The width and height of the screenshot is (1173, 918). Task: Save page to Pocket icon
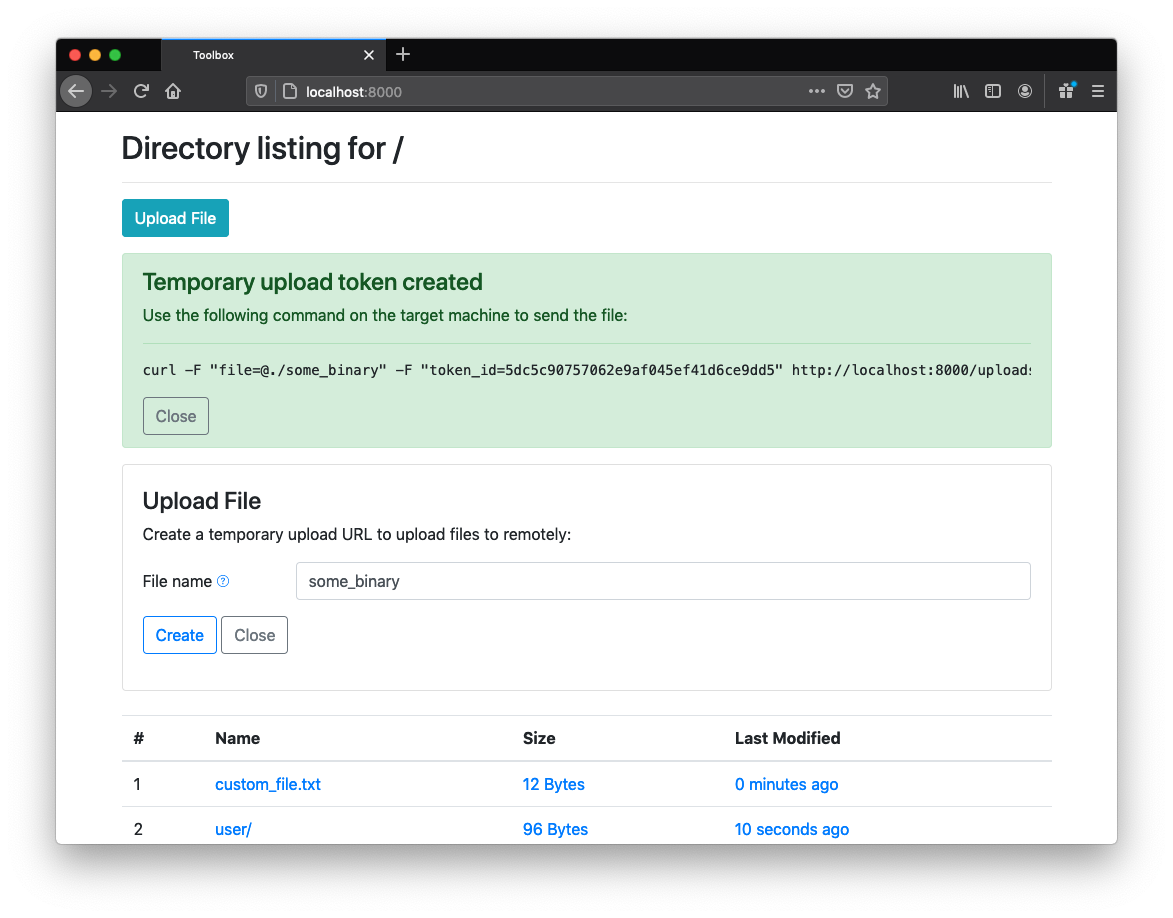click(x=845, y=91)
